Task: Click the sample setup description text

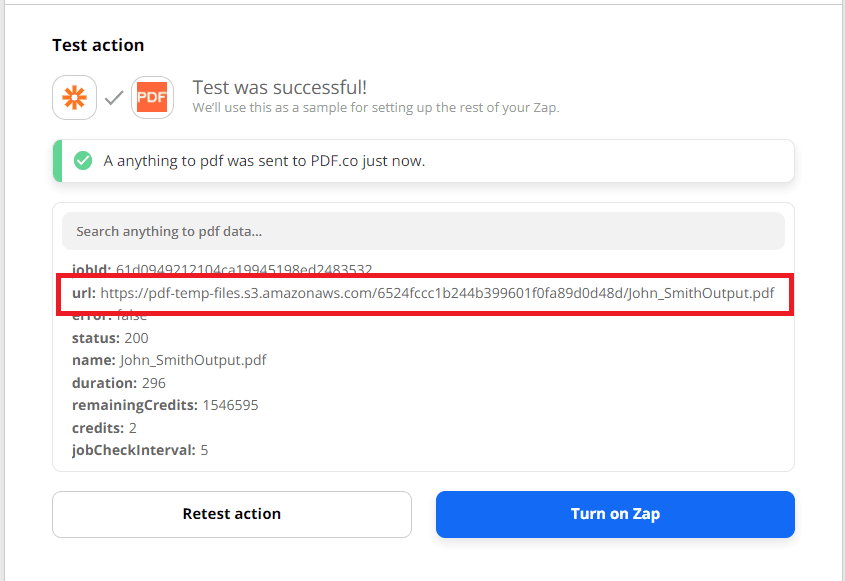Action: click(375, 108)
